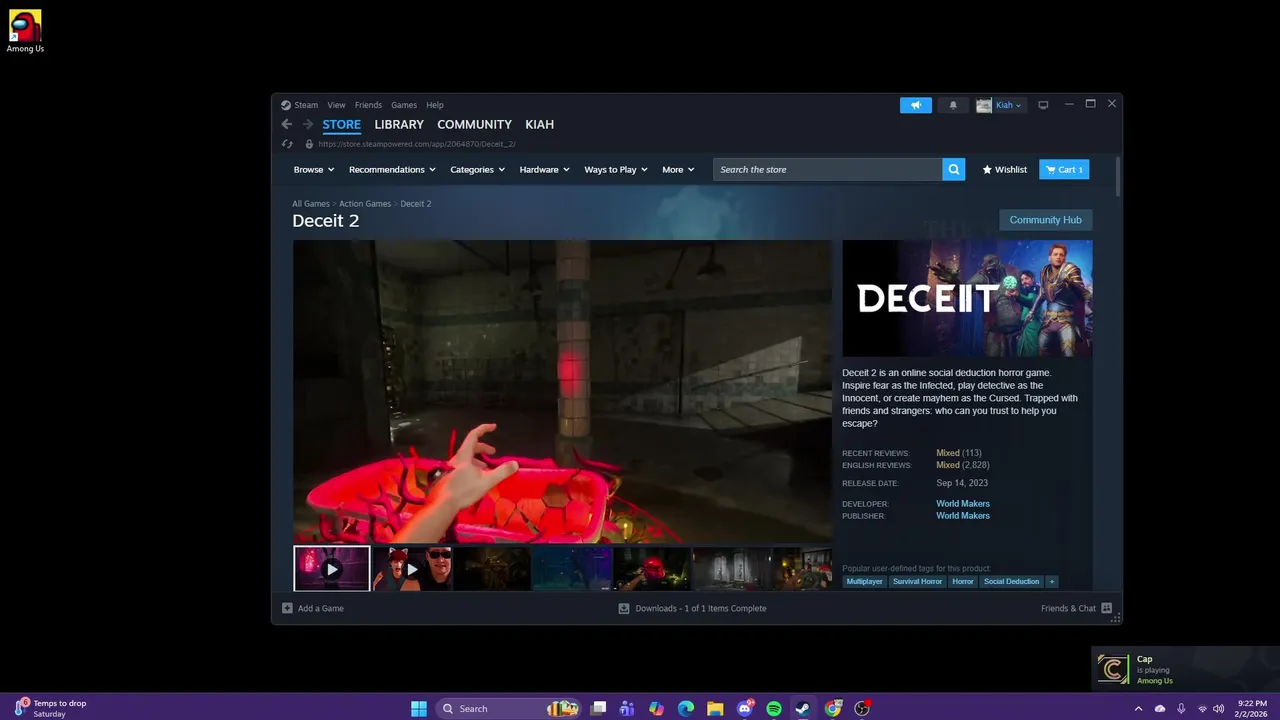The width and height of the screenshot is (1280, 720).
Task: Switch to the COMMUNITY tab
Action: click(474, 124)
